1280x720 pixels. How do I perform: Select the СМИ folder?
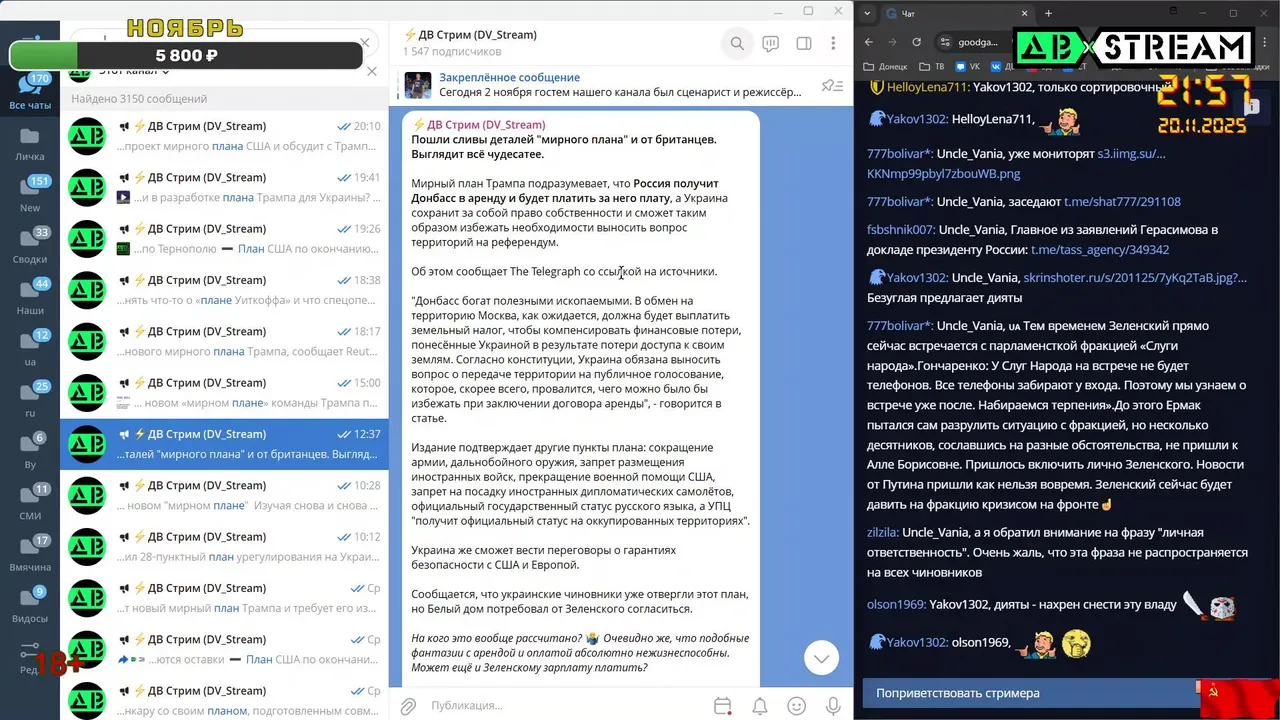tap(30, 503)
